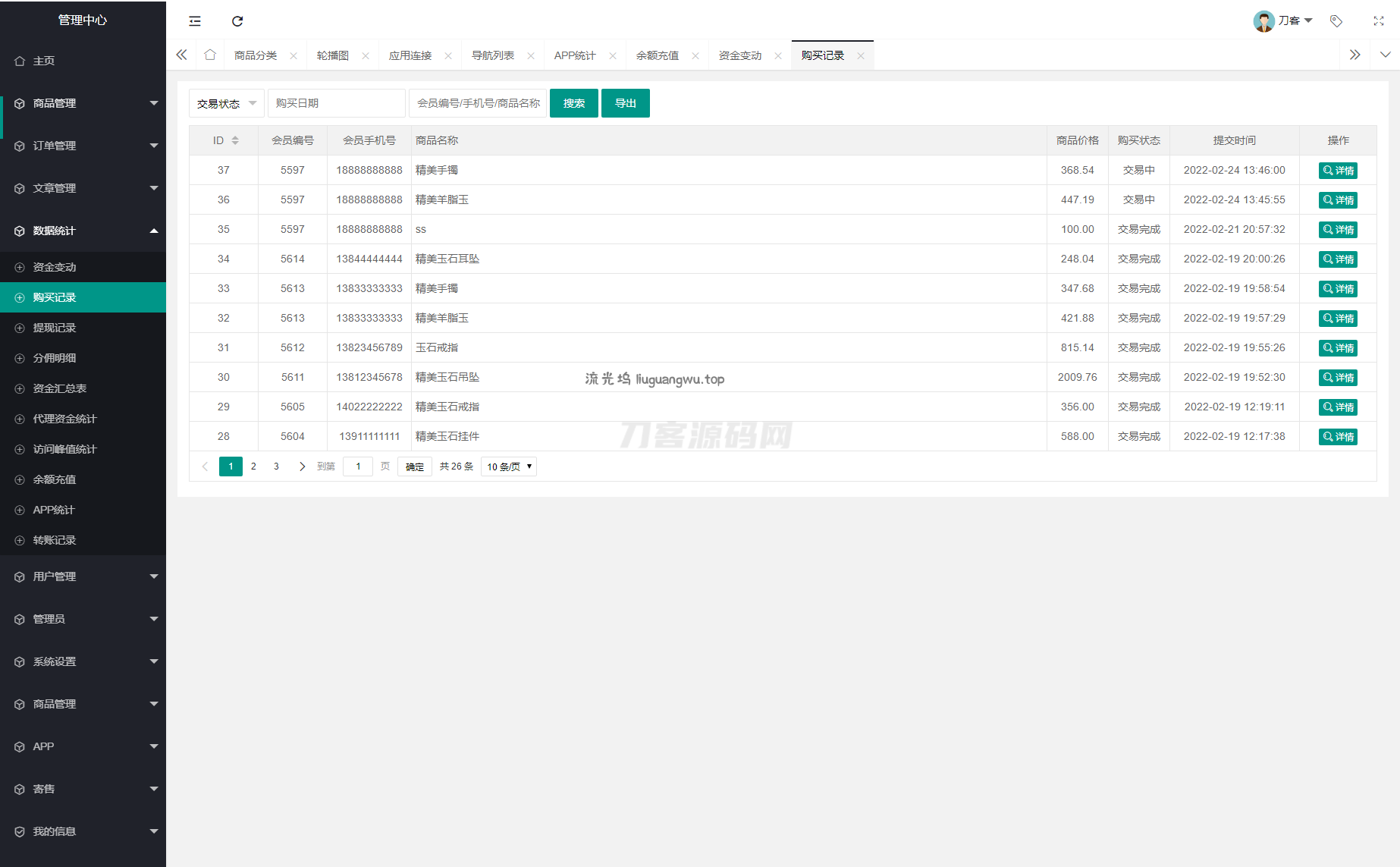Open 提现记录 in the sidebar
1400x867 pixels.
point(55,328)
